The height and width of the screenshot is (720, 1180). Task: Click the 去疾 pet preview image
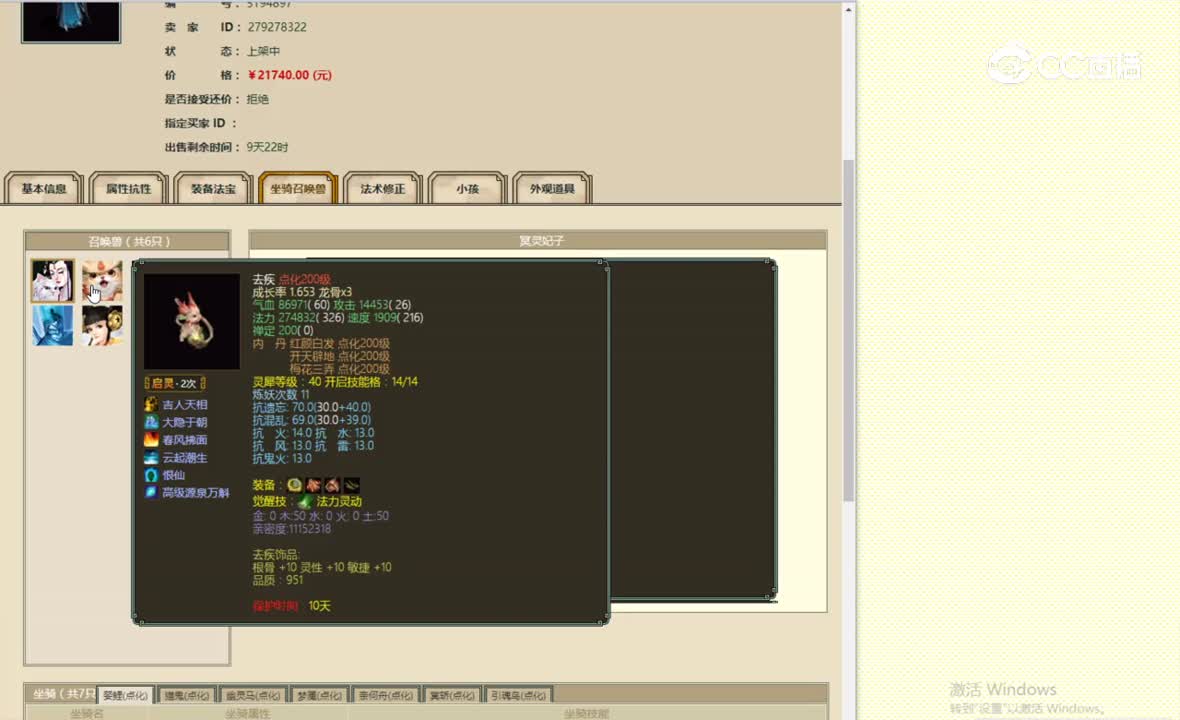pos(192,321)
